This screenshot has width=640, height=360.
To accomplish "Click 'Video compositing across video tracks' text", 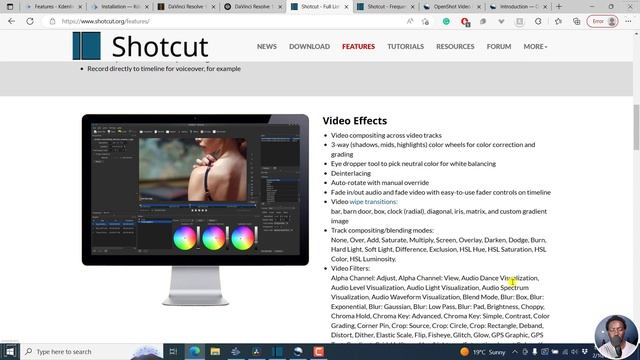I will [386, 135].
